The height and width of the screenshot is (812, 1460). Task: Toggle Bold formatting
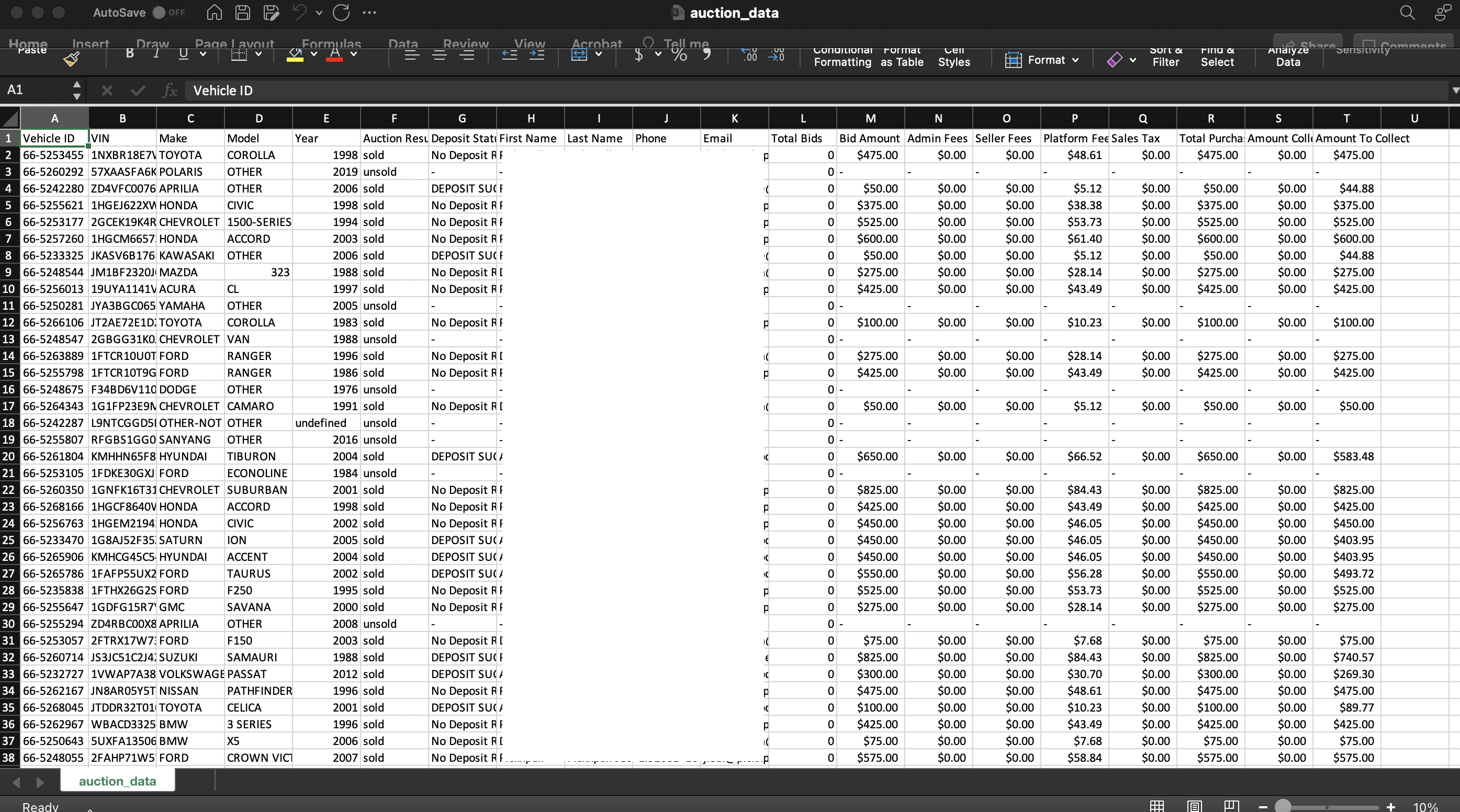click(130, 54)
